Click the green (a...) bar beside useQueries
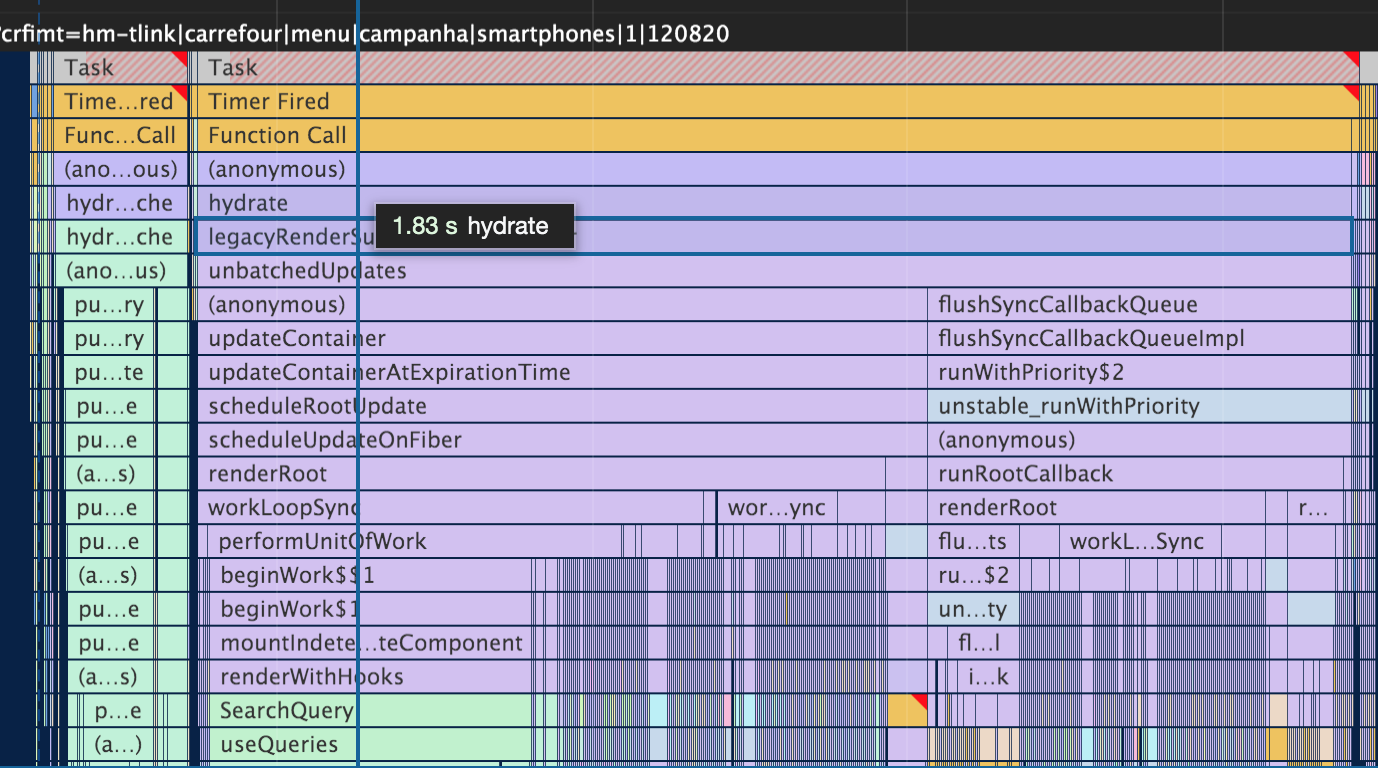The width and height of the screenshot is (1378, 768). (x=118, y=747)
